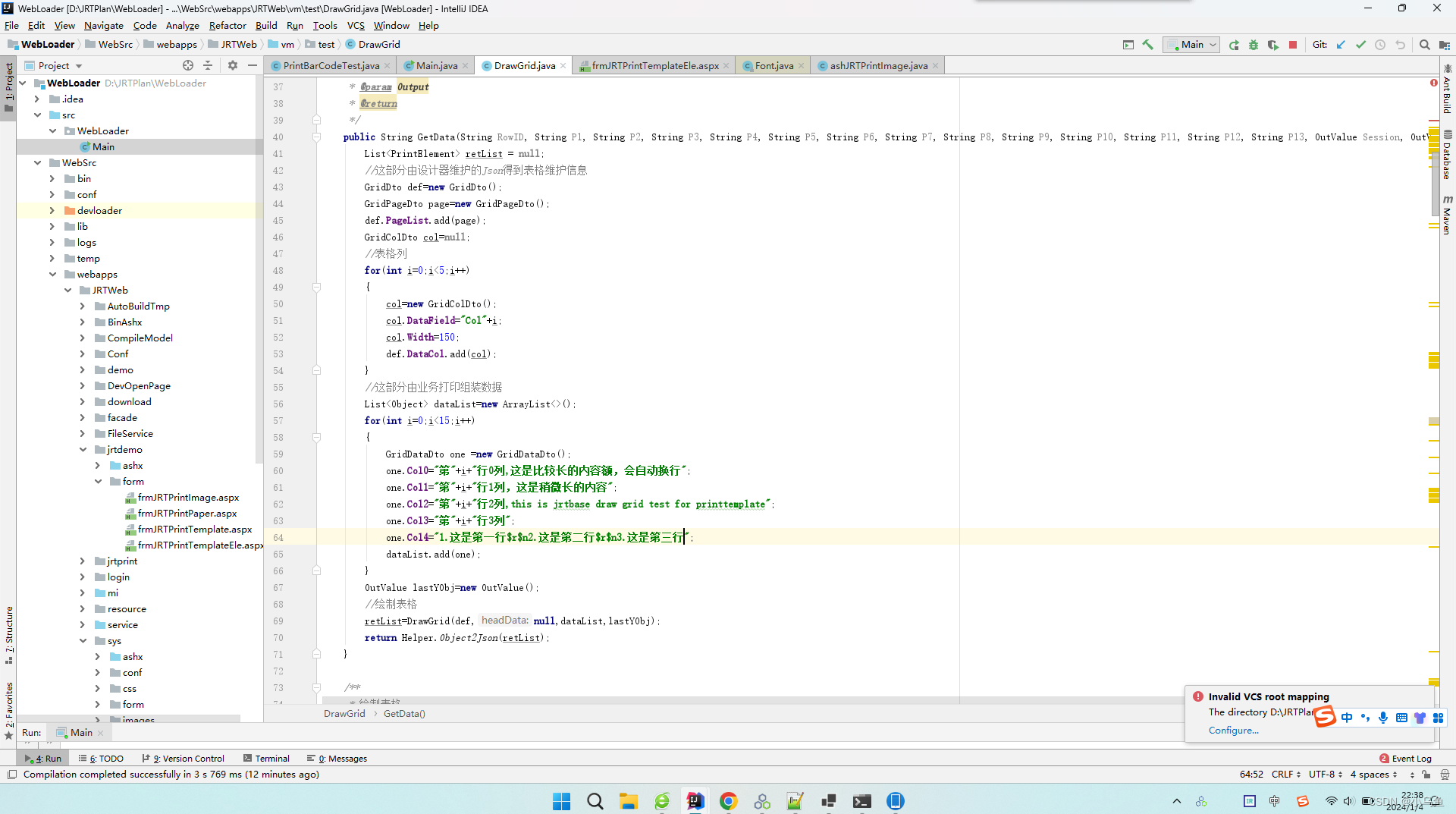Click the Locate/Scroll from Source target icon

tap(188, 65)
